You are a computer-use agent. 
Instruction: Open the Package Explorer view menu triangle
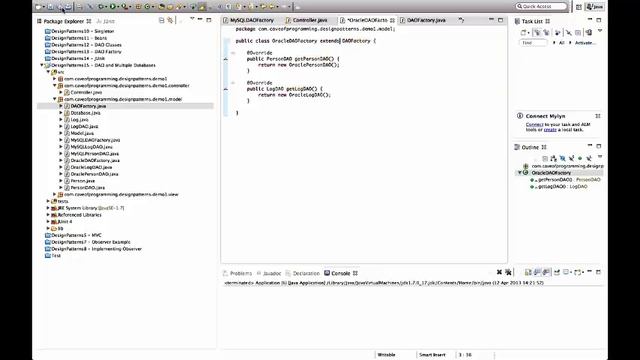[x=192, y=19]
